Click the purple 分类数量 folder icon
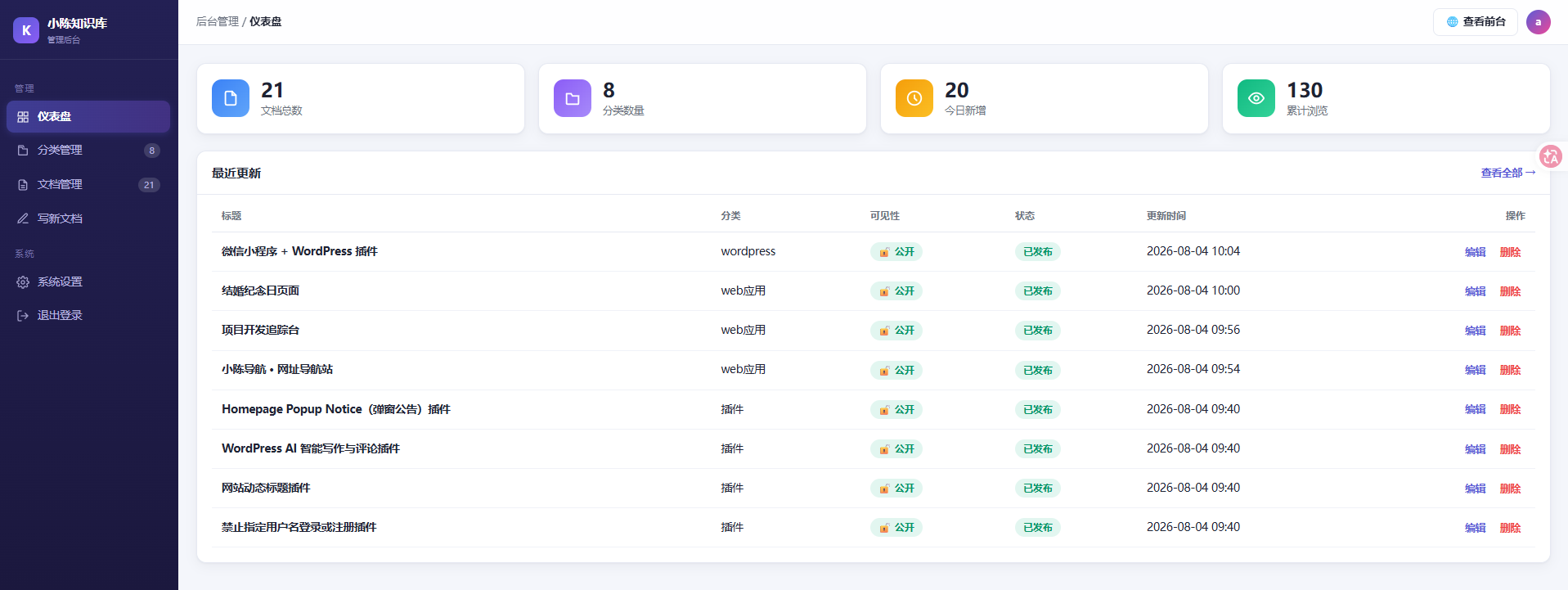 (573, 98)
